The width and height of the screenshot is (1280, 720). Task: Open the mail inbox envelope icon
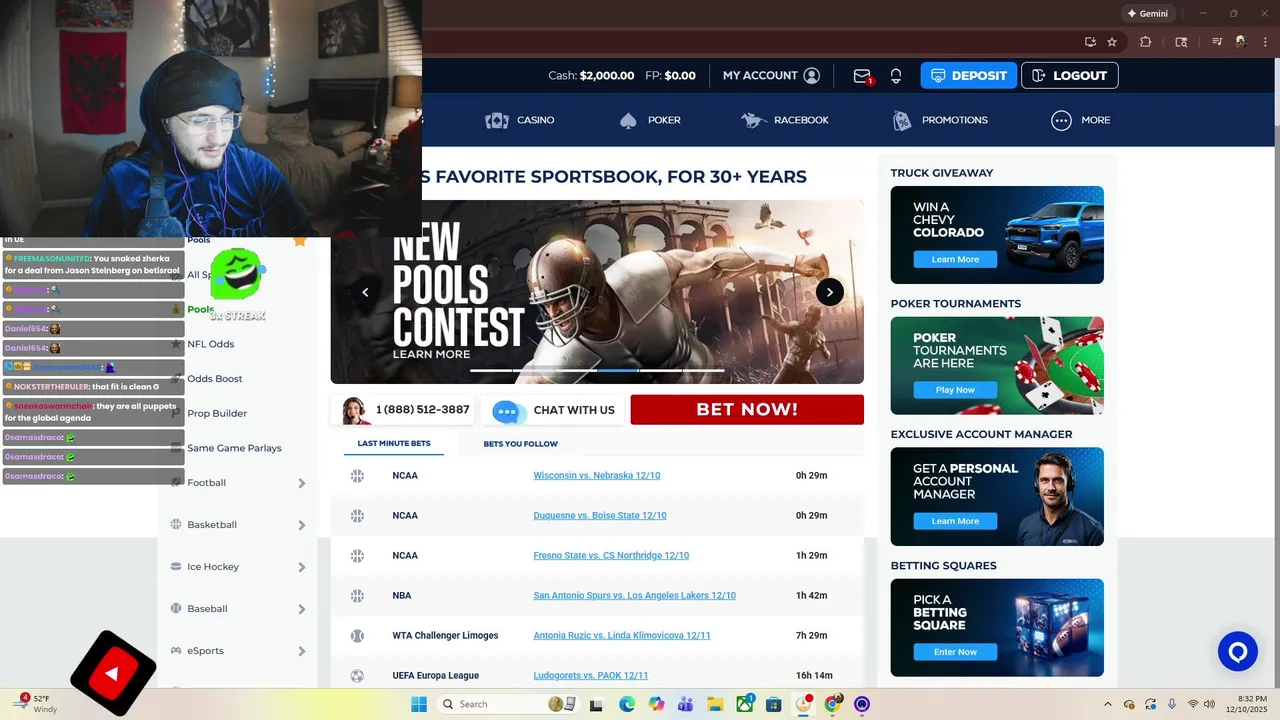click(x=862, y=76)
